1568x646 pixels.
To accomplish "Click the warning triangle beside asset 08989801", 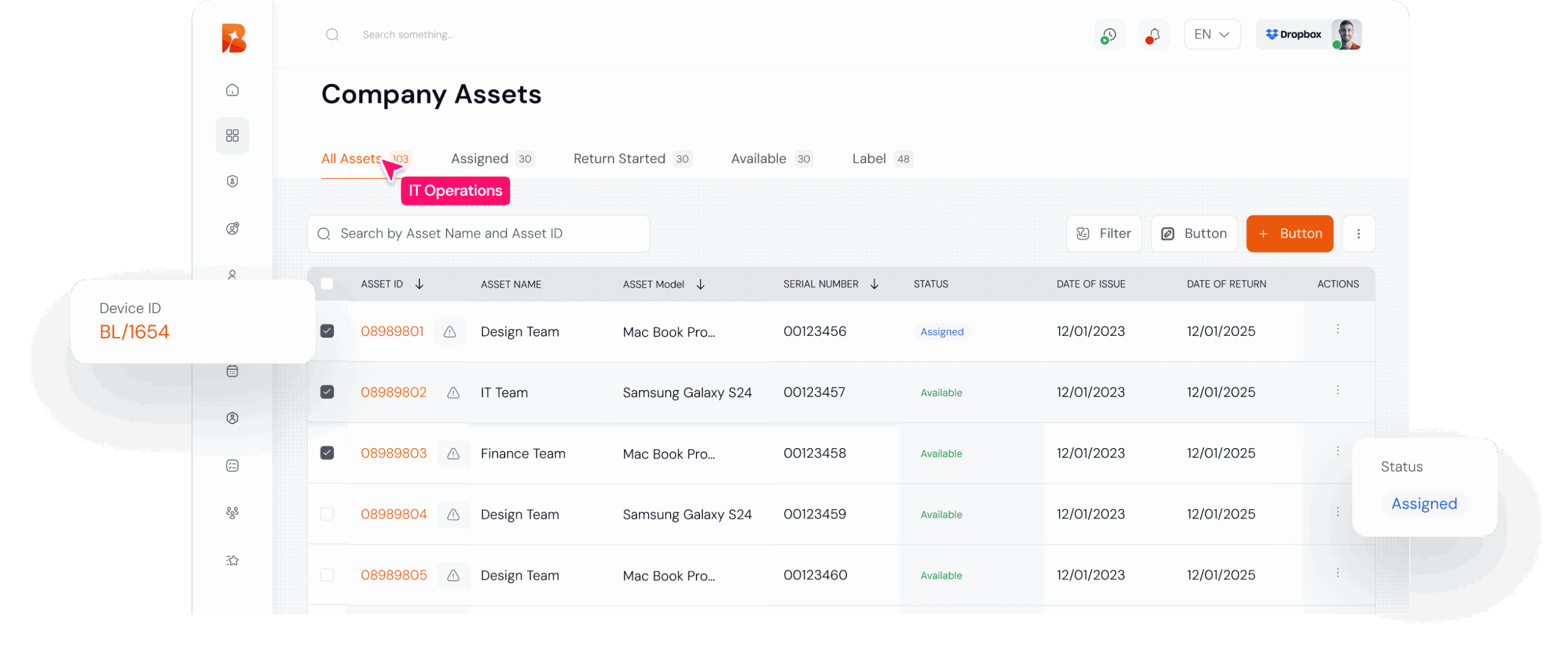I will [x=450, y=332].
